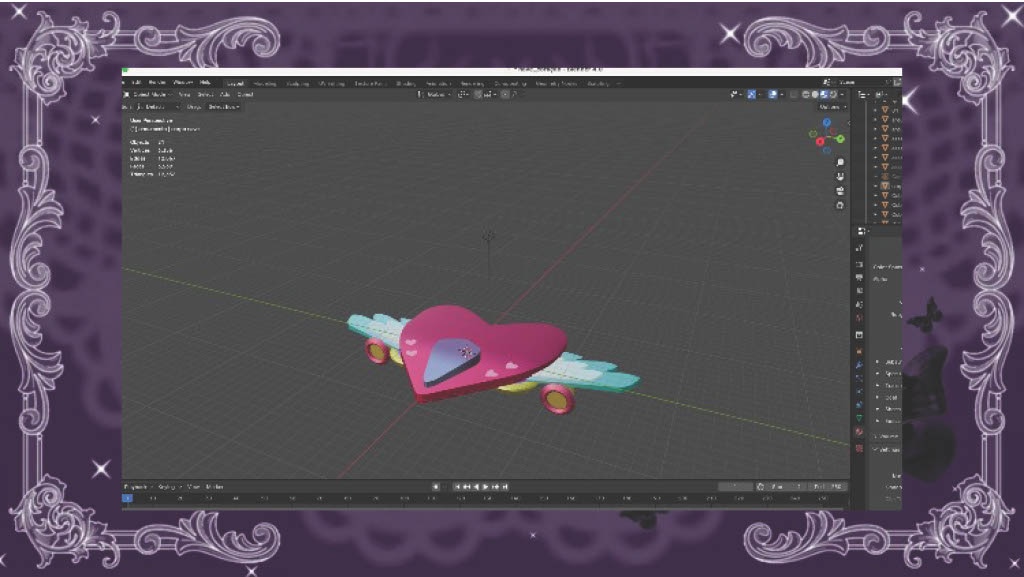This screenshot has width=1024, height=577.
Task: Switch to rendered viewport shading
Action: click(x=832, y=95)
